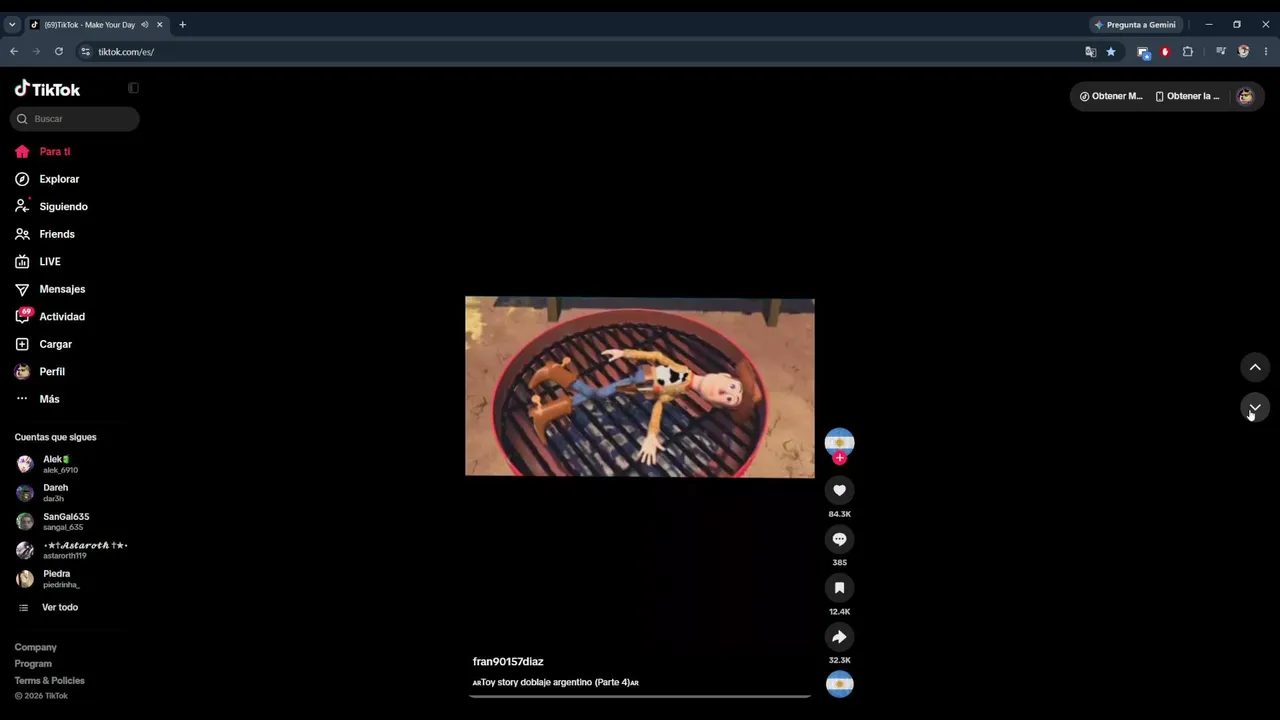
Task: Expand the Program footer section
Action: coord(33,664)
